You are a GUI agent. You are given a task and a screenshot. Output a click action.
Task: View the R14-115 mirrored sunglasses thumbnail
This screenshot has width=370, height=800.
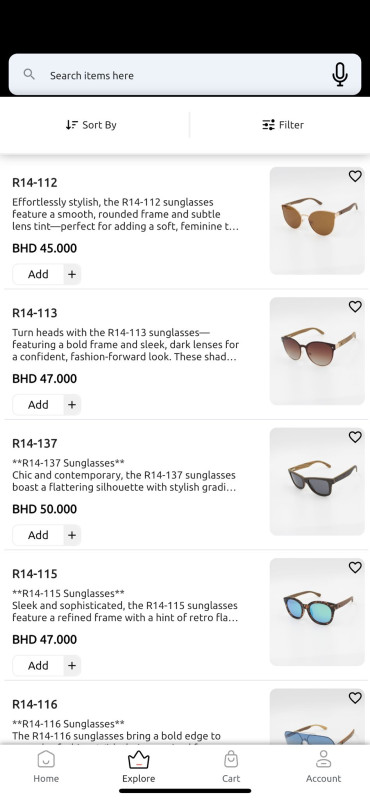pos(317,612)
